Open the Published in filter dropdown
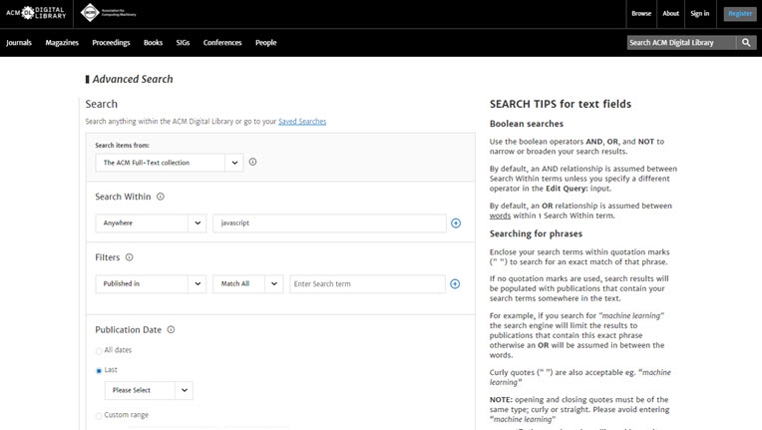Viewport: 762px width, 430px height. click(151, 284)
